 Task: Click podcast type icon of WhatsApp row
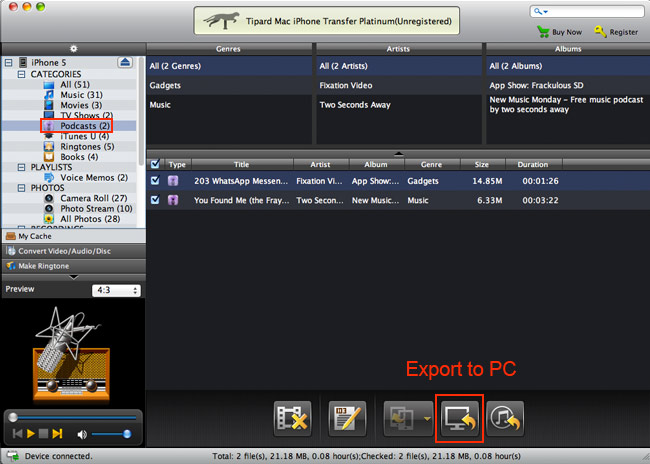(x=173, y=181)
